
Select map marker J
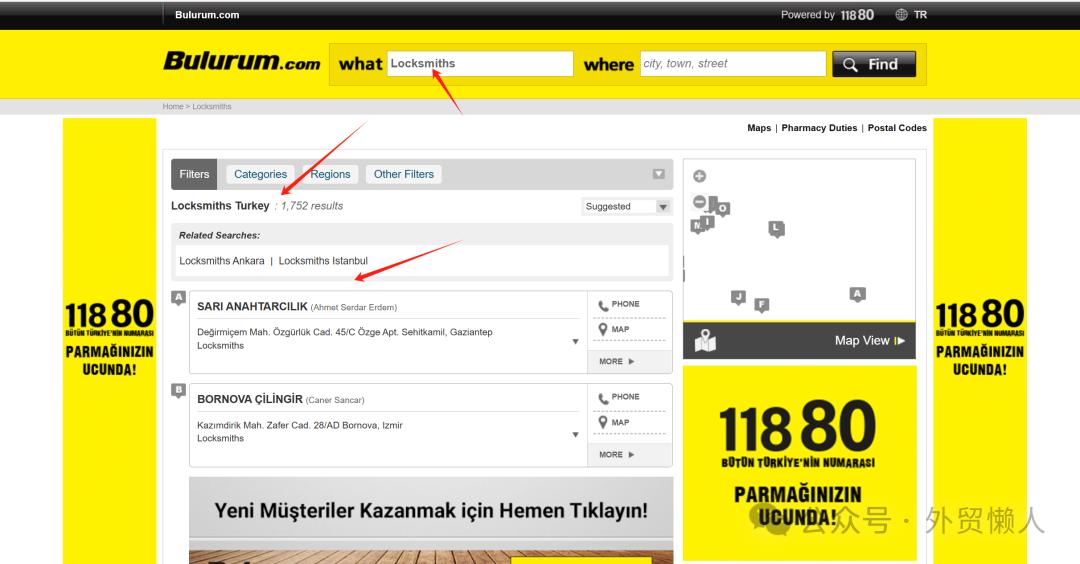tap(738, 297)
